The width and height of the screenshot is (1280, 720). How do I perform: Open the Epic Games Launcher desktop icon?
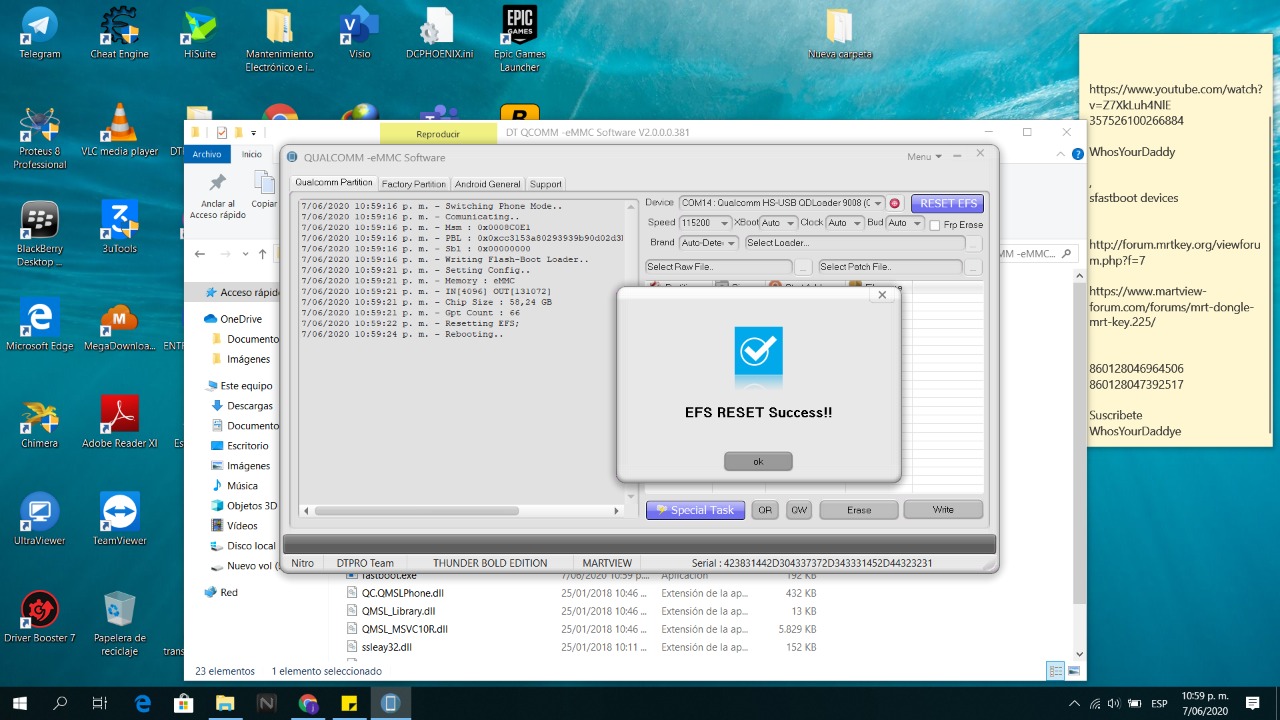[519, 39]
